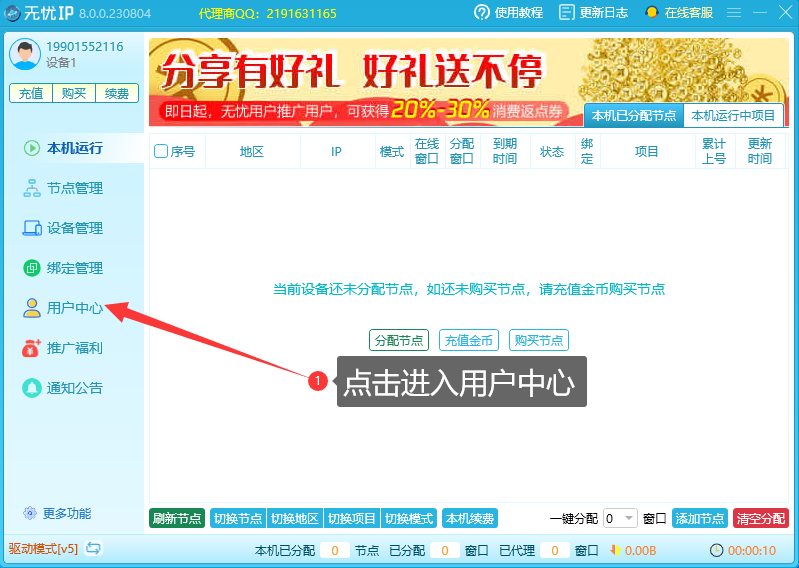Open 设备管理 in the sidebar
Image resolution: width=799 pixels, height=568 pixels.
74,228
